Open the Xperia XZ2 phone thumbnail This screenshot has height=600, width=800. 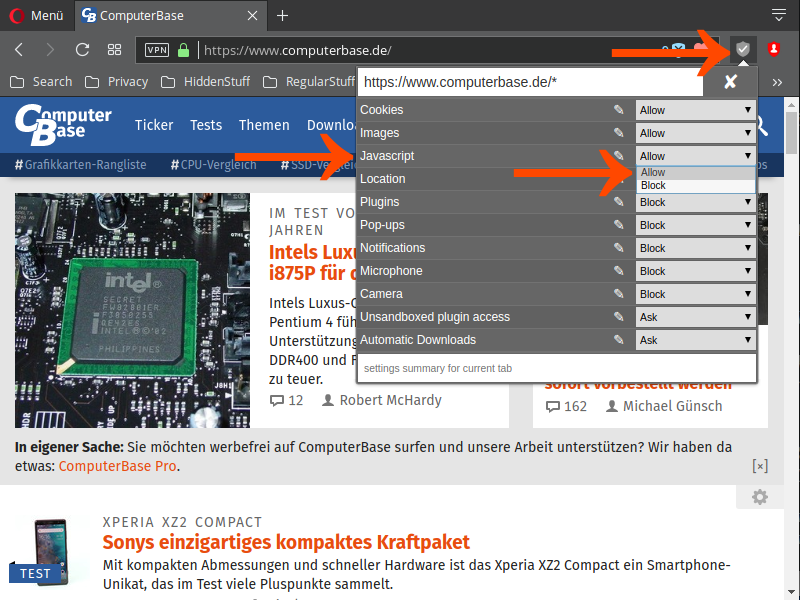click(x=50, y=550)
